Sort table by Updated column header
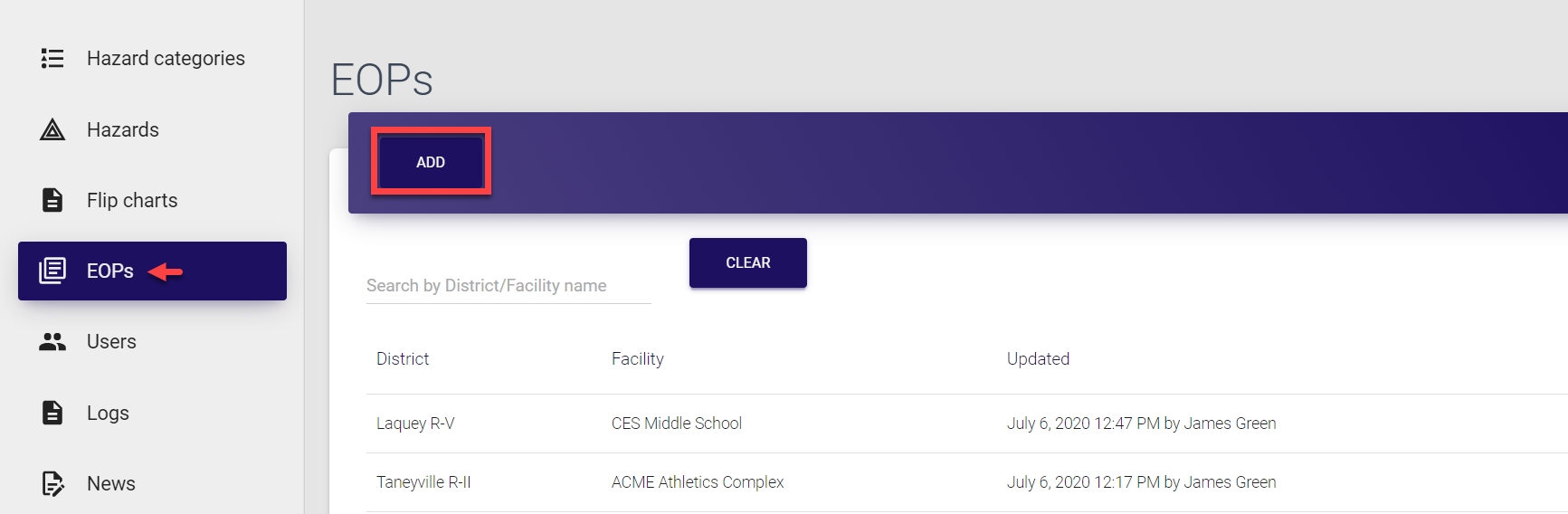 pos(1038,359)
